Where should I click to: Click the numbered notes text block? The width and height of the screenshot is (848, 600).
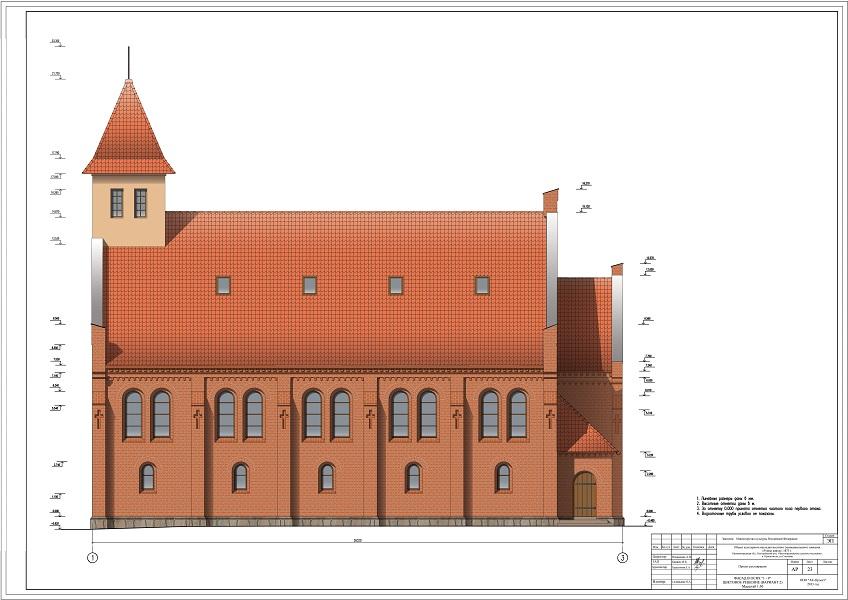click(x=758, y=505)
